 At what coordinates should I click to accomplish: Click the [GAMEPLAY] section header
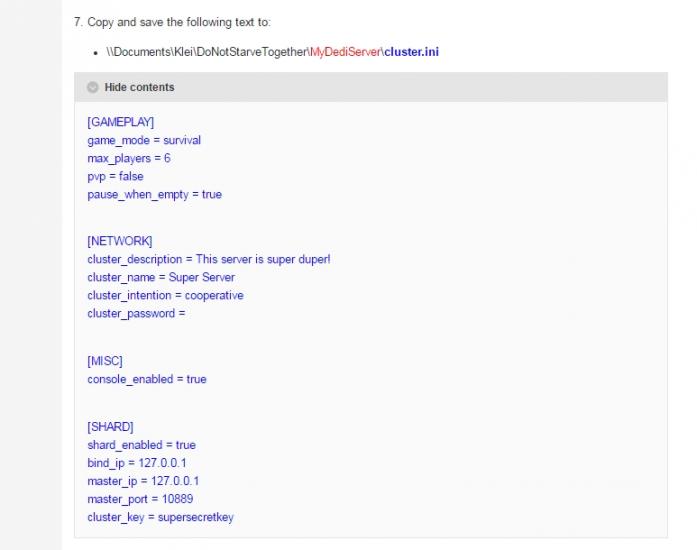click(x=120, y=122)
